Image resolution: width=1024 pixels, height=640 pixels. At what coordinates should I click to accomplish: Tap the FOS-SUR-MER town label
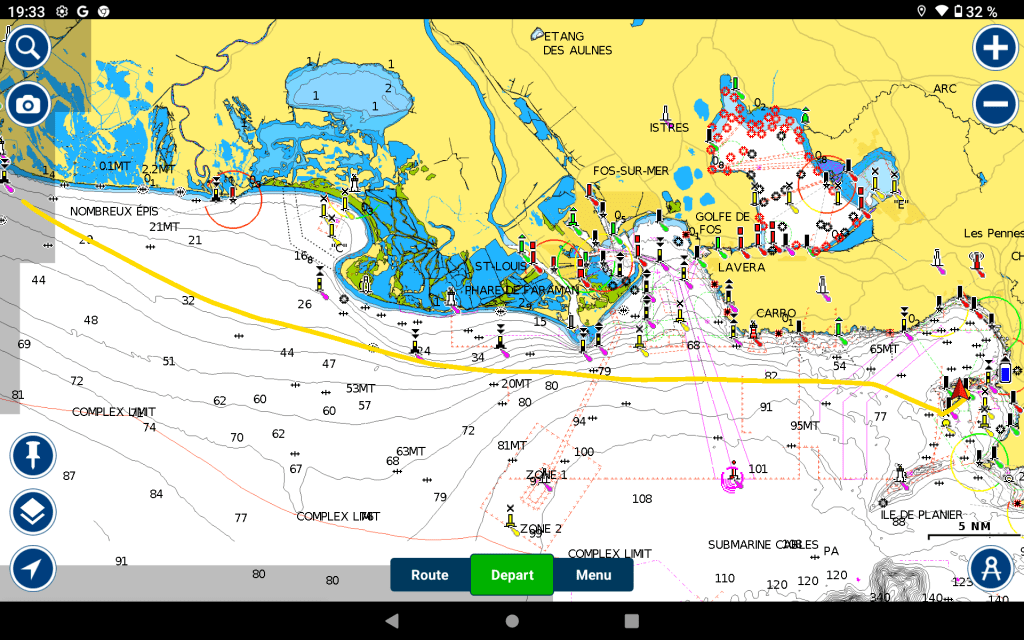(x=631, y=171)
